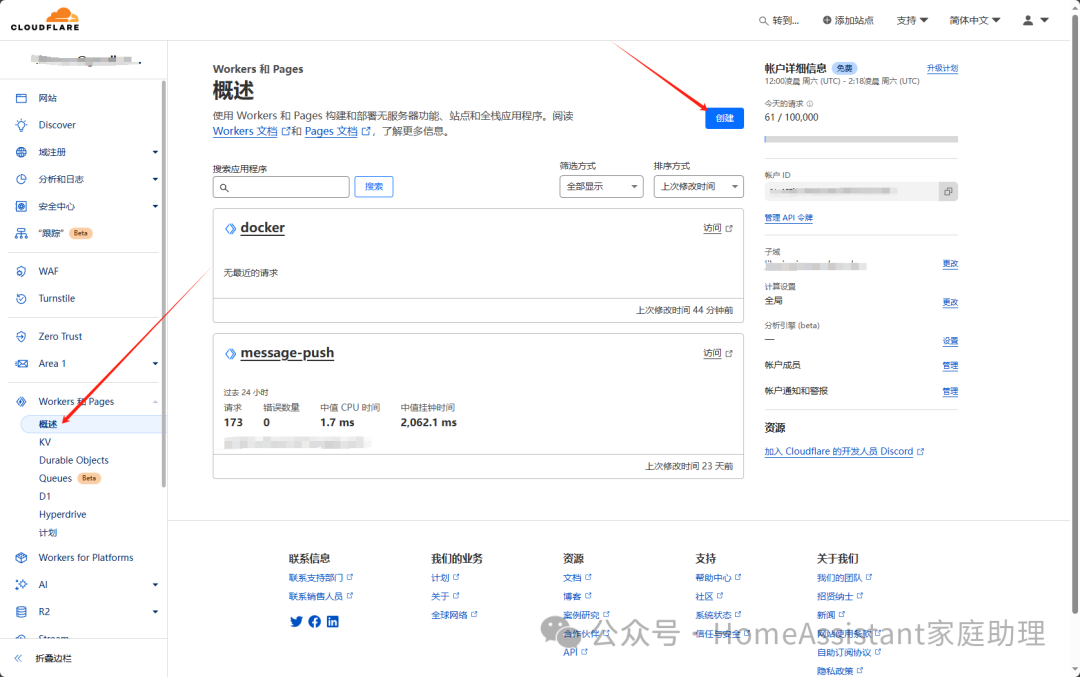Open the message-push application link
Image resolution: width=1080 pixels, height=677 pixels.
pyautogui.click(x=287, y=353)
